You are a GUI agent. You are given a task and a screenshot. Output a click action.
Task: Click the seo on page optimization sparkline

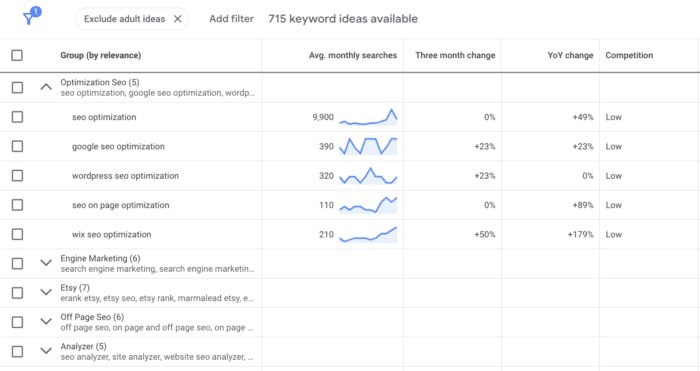pos(368,205)
